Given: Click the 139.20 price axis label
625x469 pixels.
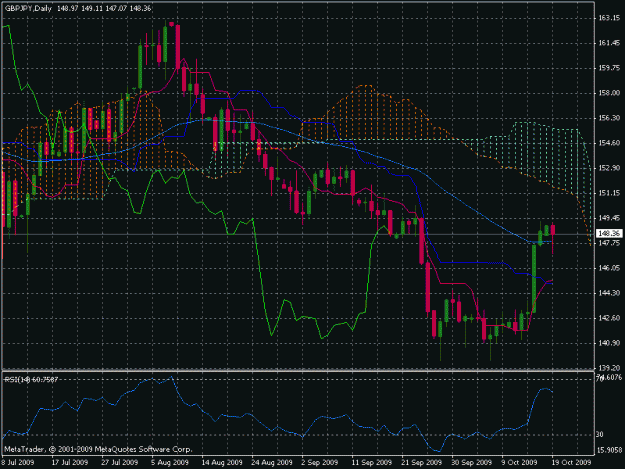Looking at the screenshot, I should (609, 368).
